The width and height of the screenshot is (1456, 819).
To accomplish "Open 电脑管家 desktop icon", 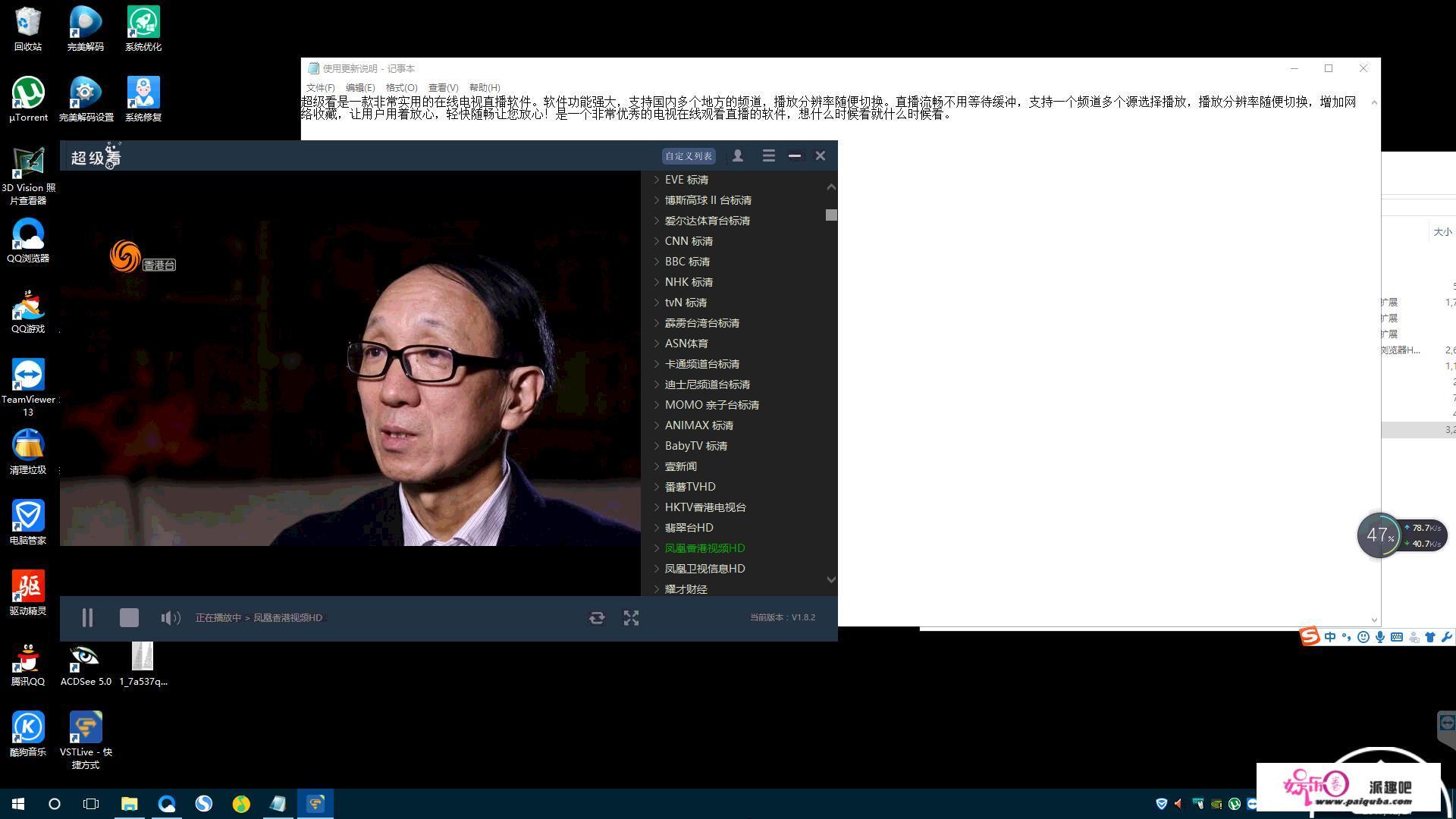I will click(x=28, y=522).
